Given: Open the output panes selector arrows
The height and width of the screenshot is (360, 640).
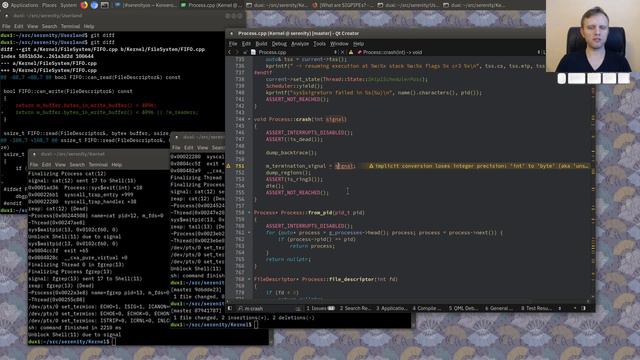Looking at the screenshot, I should tap(560, 308).
